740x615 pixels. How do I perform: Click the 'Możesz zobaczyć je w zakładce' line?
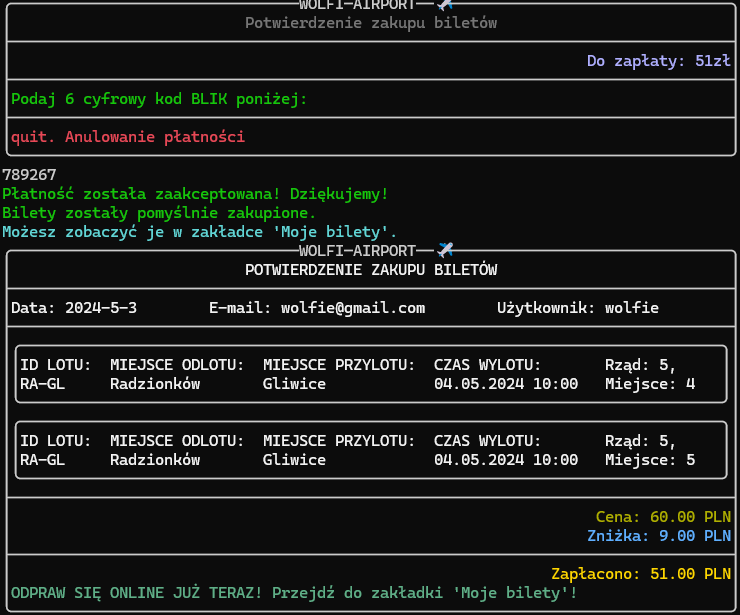200,232
